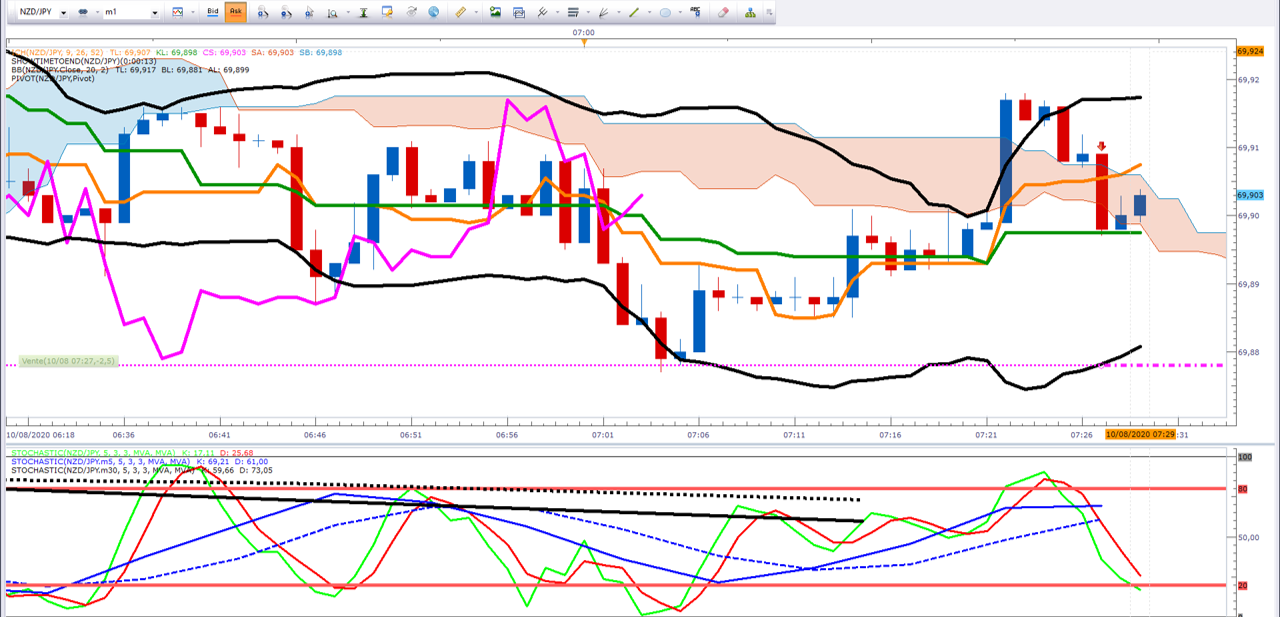The image size is (1280, 617).
Task: Select the ruler measure tool
Action: [460, 12]
